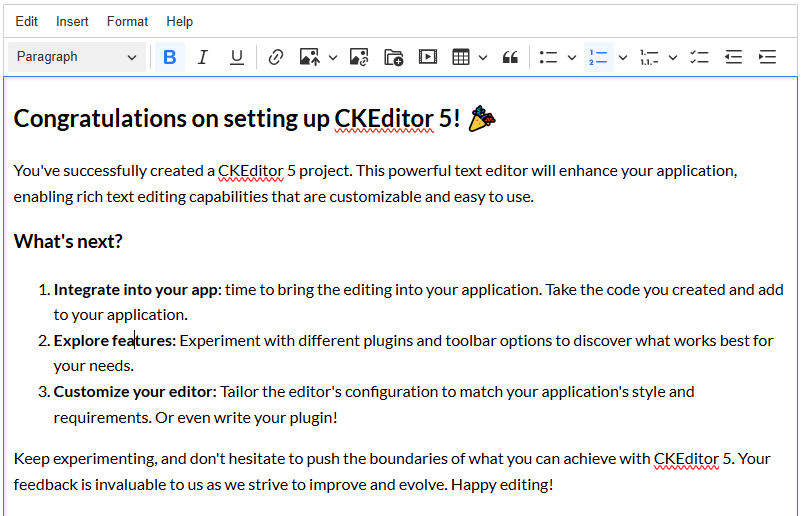The height and width of the screenshot is (516, 805).
Task: Open the Insert menu
Action: 72,22
